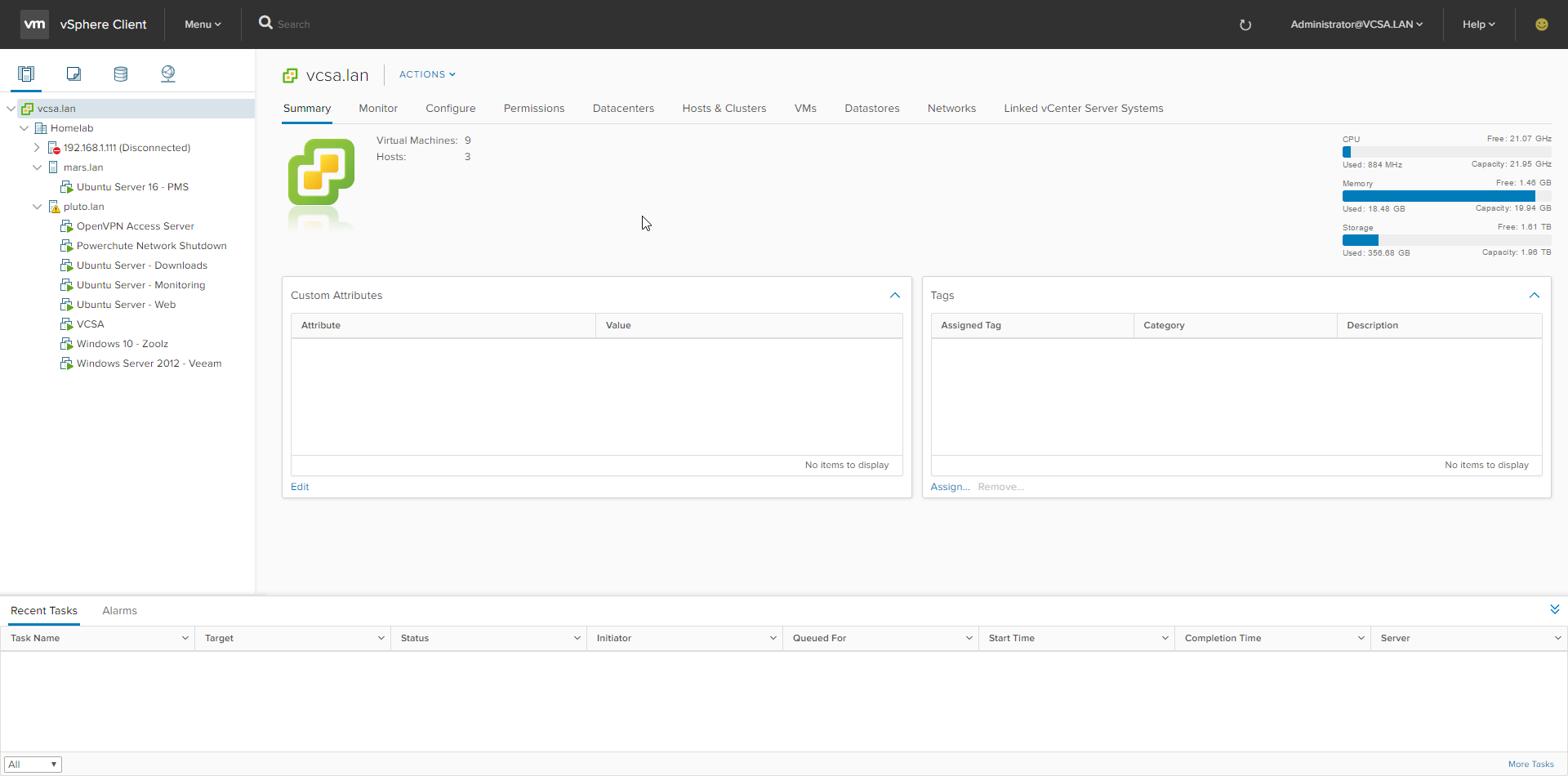Collapse the pluto.lan host node
1568x776 pixels.
point(37,207)
